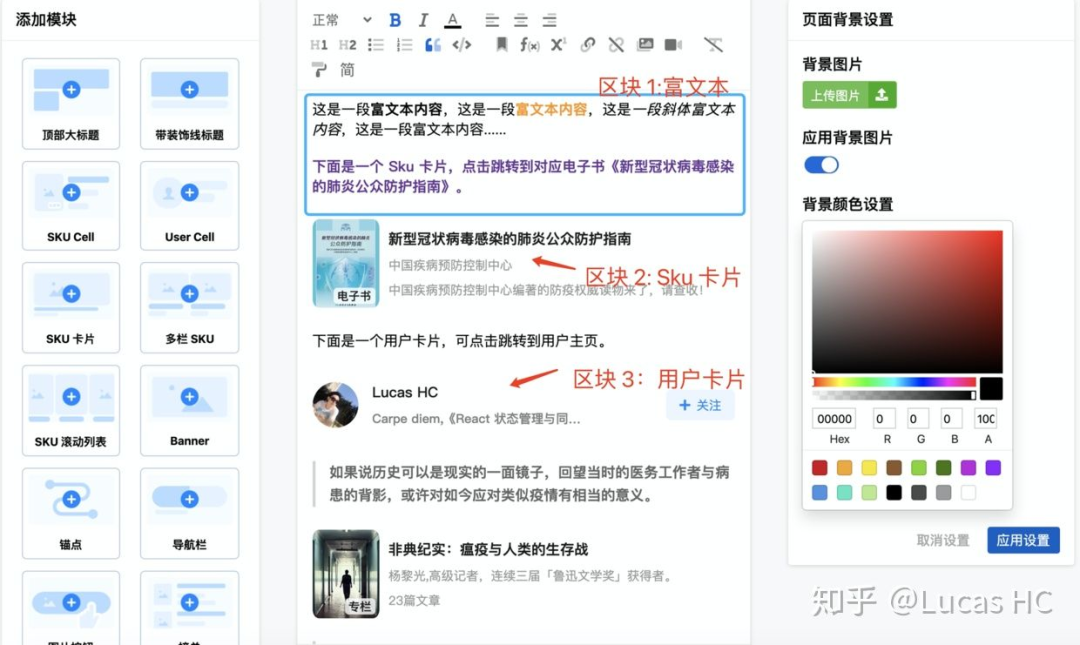Click the B value input field

952,419
